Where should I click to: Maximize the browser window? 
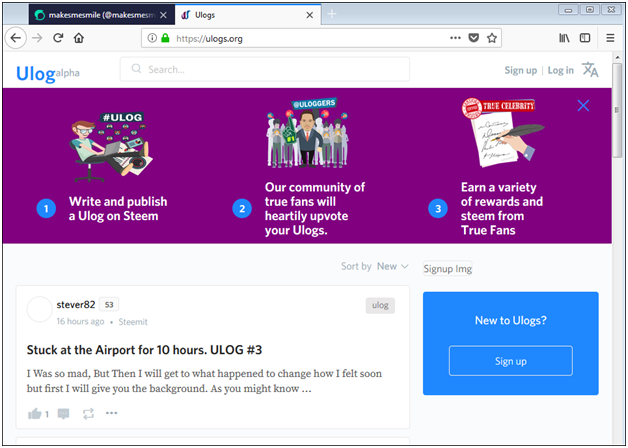coord(590,10)
